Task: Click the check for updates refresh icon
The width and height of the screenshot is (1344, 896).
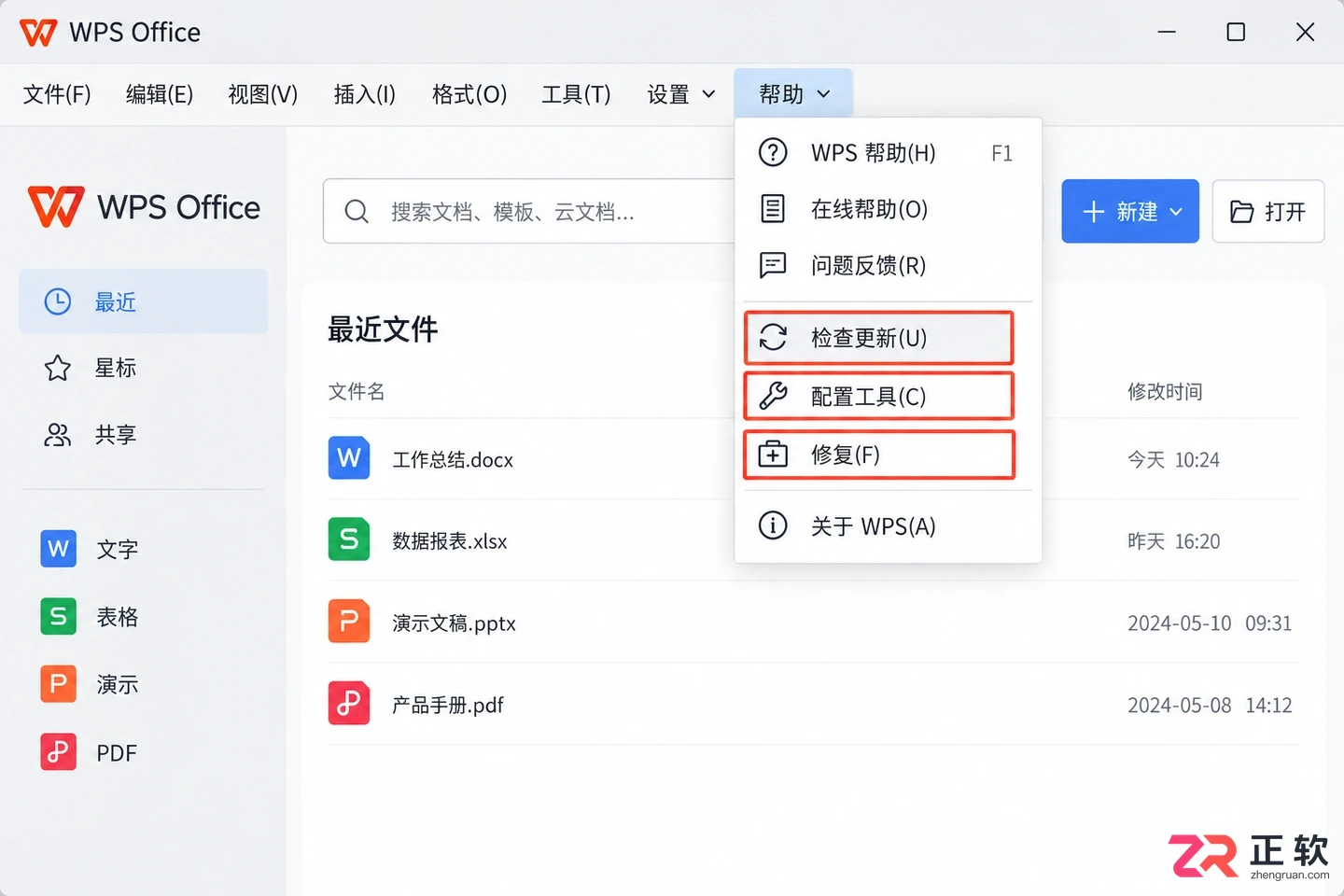Action: (x=773, y=337)
